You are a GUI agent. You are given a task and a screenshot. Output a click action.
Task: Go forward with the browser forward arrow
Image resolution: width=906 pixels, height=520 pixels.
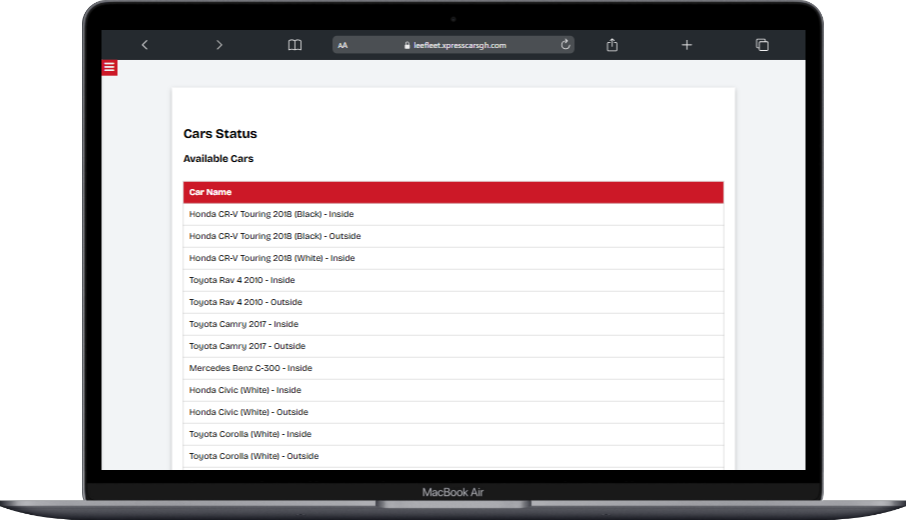[219, 45]
